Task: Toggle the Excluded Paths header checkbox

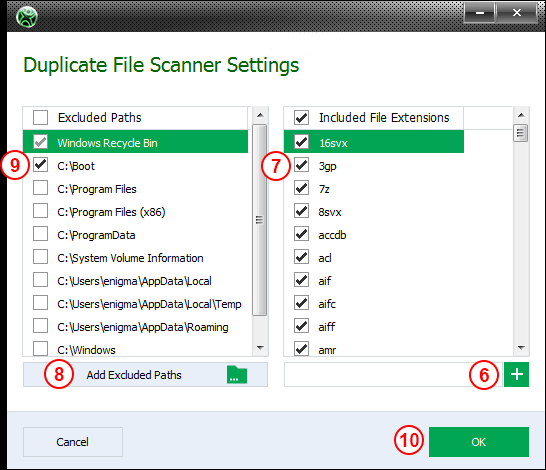Action: [40, 117]
